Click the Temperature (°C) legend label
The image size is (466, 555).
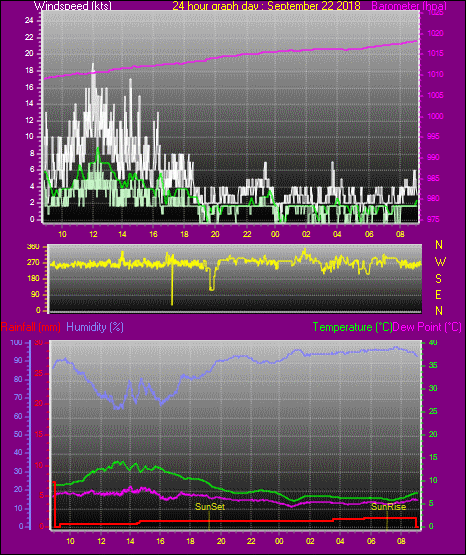(x=352, y=327)
